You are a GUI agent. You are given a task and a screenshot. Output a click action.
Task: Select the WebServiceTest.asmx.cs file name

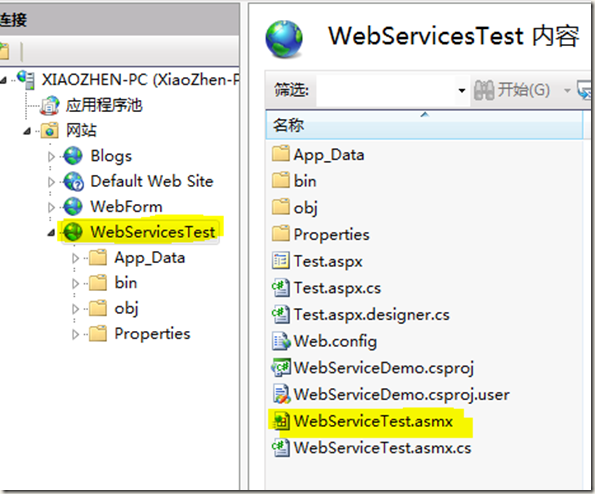382,448
